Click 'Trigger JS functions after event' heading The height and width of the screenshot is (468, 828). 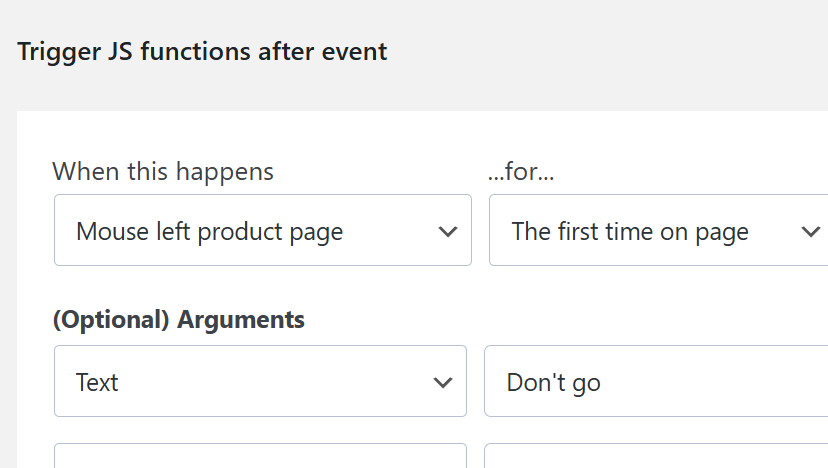coord(202,52)
